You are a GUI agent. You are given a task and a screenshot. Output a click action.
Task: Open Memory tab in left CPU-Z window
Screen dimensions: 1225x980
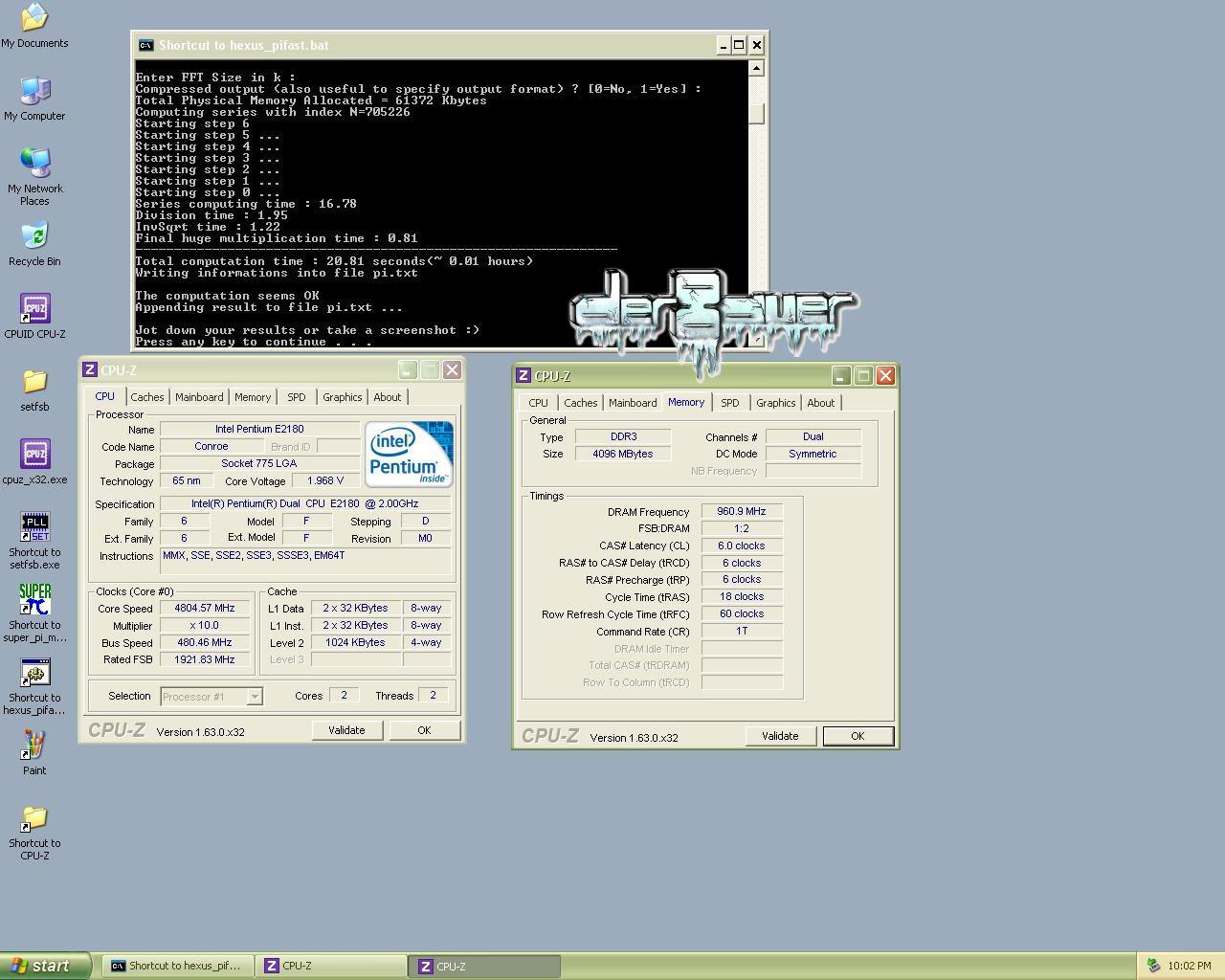[253, 397]
